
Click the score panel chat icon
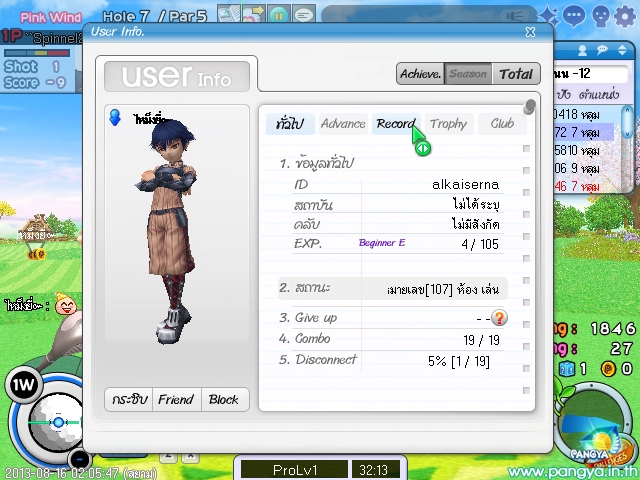602,50
